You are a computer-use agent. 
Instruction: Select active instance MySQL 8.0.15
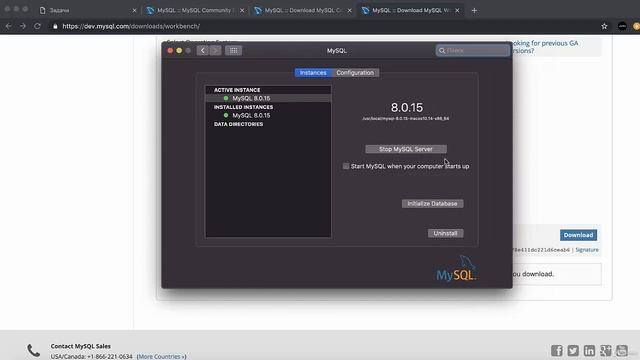268,98
